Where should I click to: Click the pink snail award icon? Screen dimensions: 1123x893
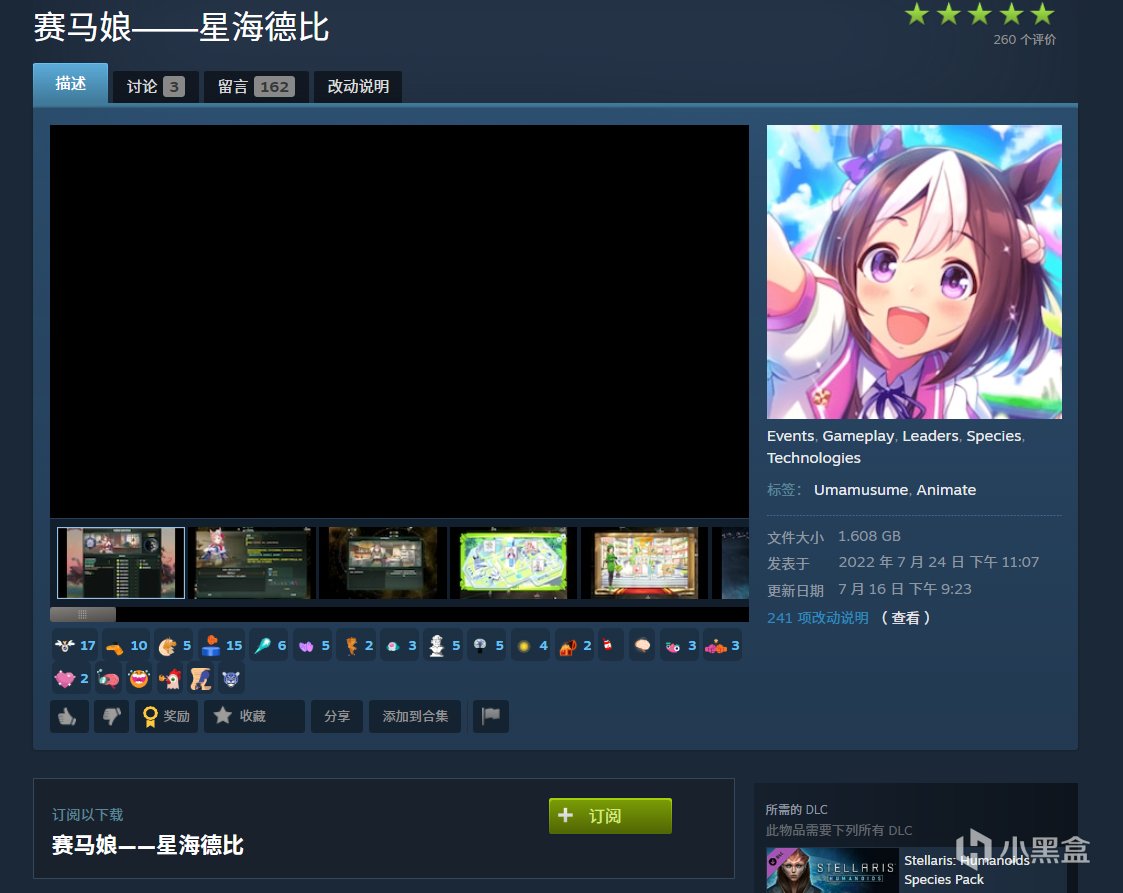(x=108, y=677)
